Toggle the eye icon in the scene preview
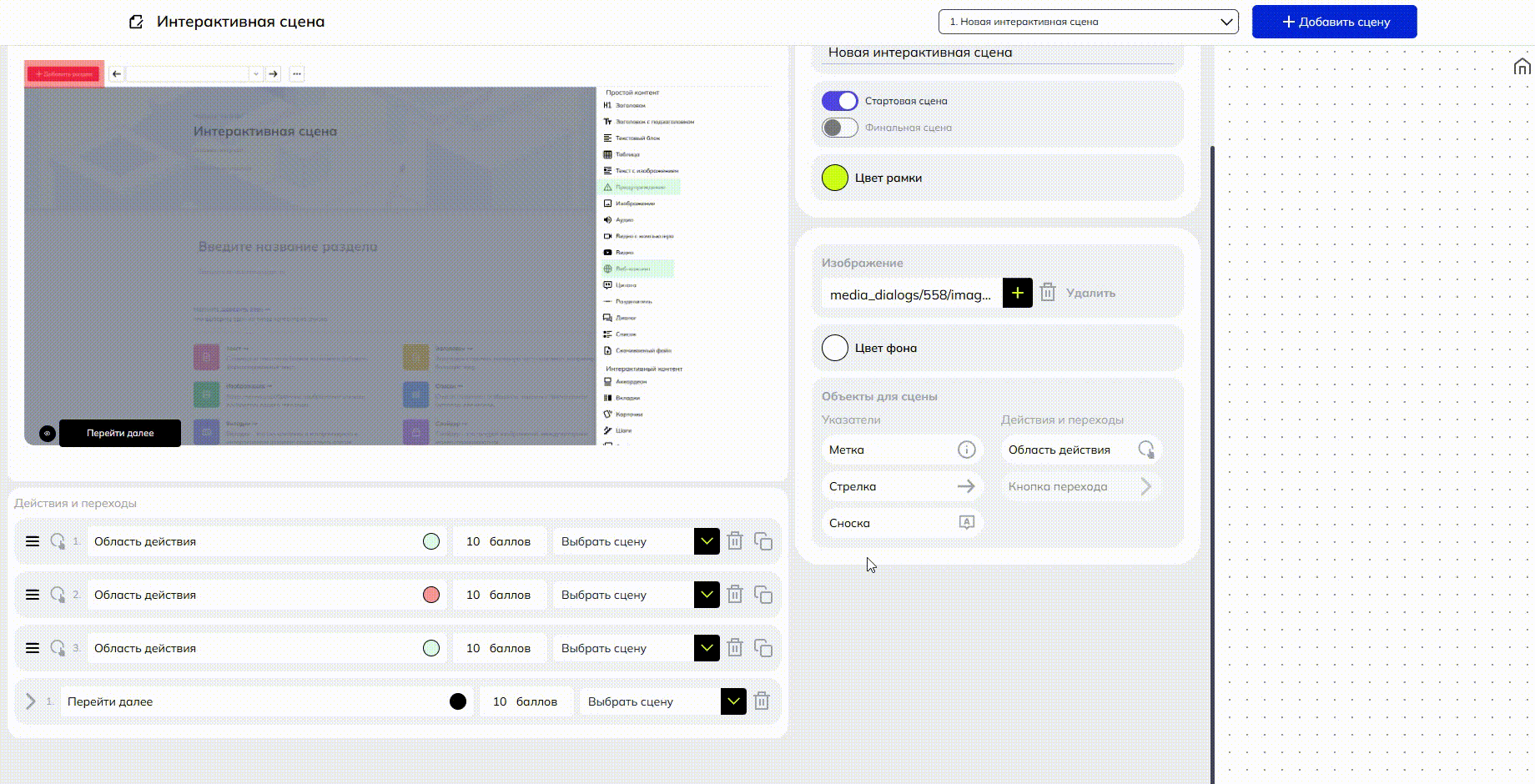The height and width of the screenshot is (784, 1535). 48,434
